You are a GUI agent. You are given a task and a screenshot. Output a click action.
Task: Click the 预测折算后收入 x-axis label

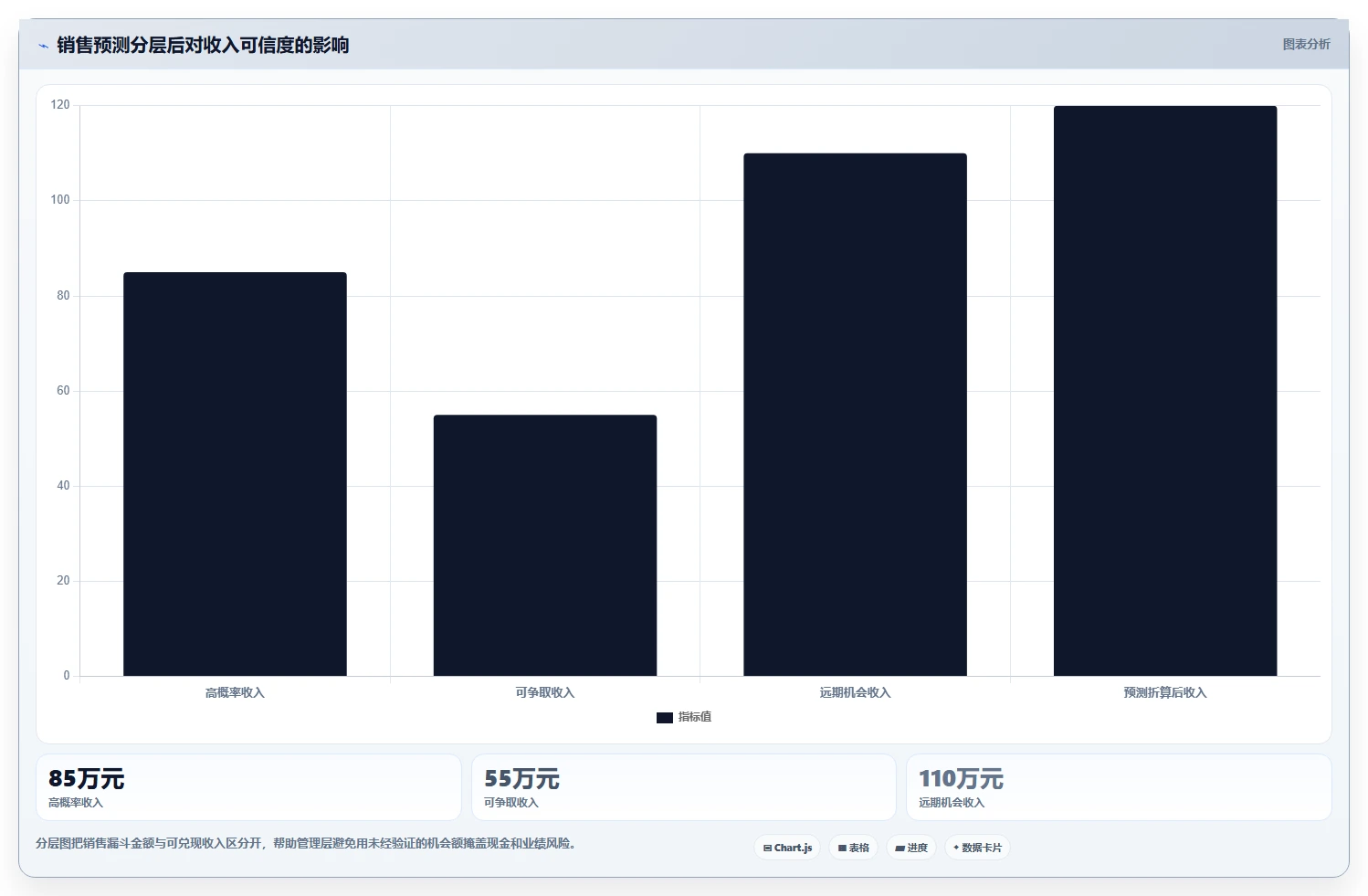click(1165, 692)
